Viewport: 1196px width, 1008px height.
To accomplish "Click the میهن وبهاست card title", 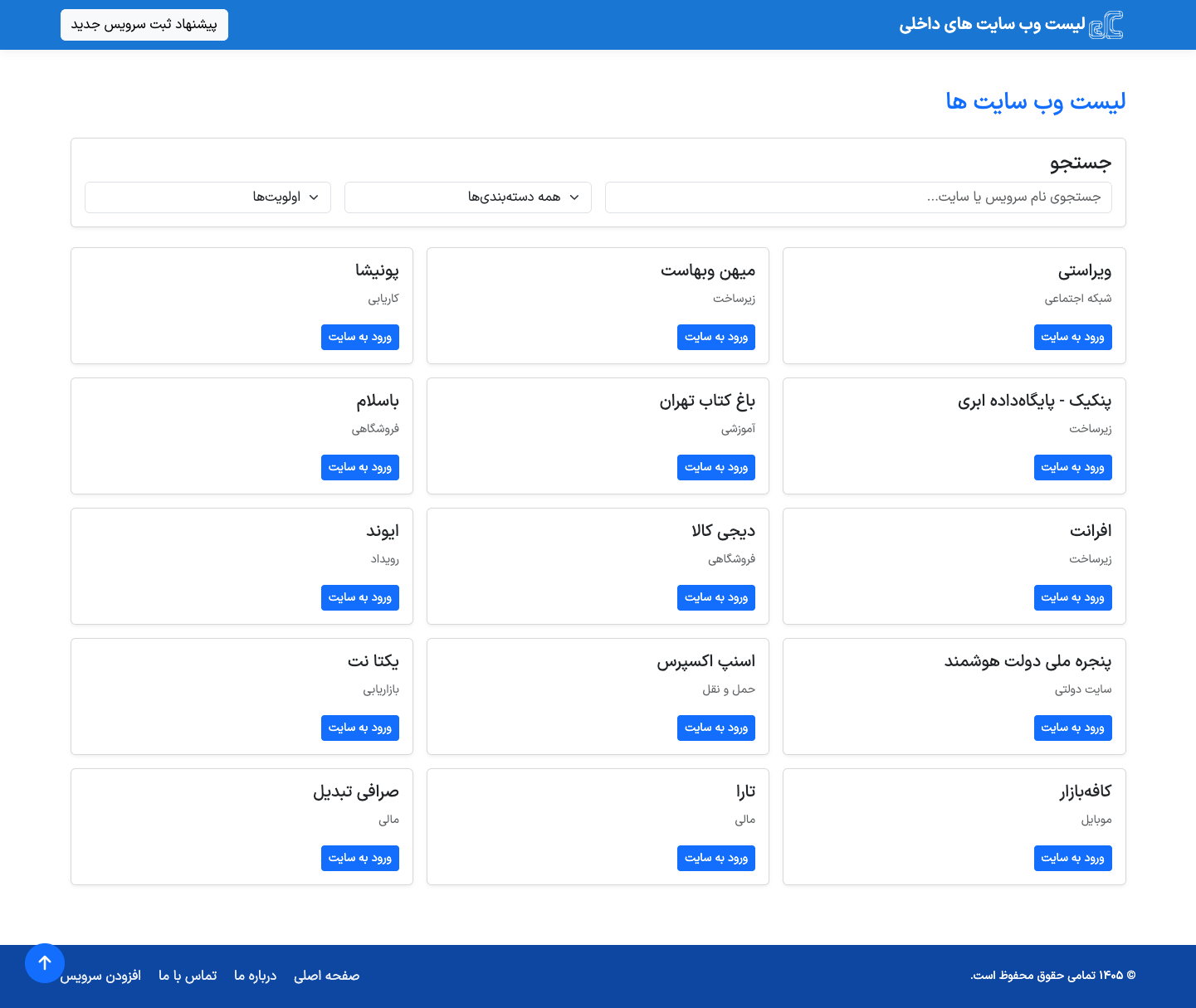I will tap(708, 270).
